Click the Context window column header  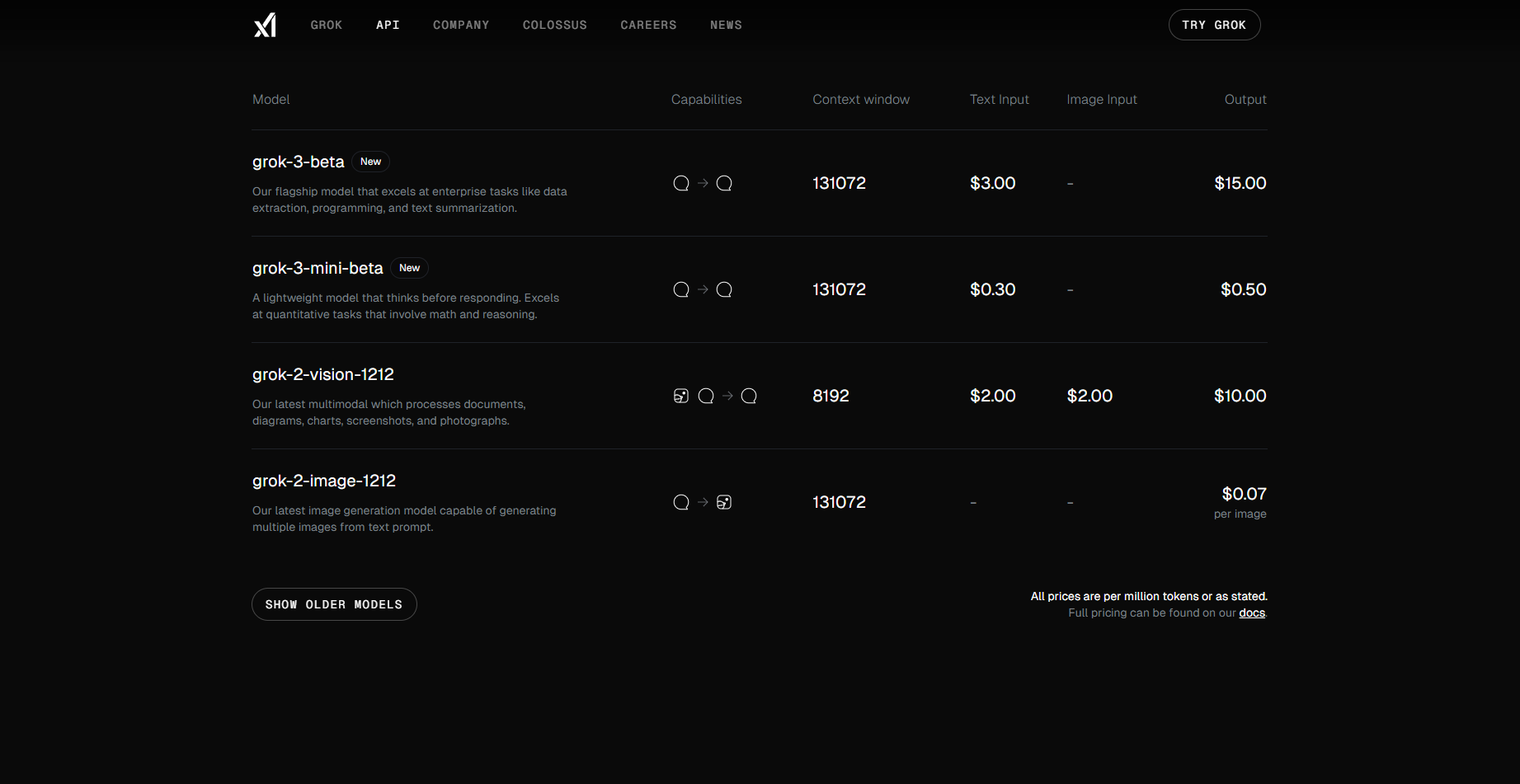click(x=861, y=99)
